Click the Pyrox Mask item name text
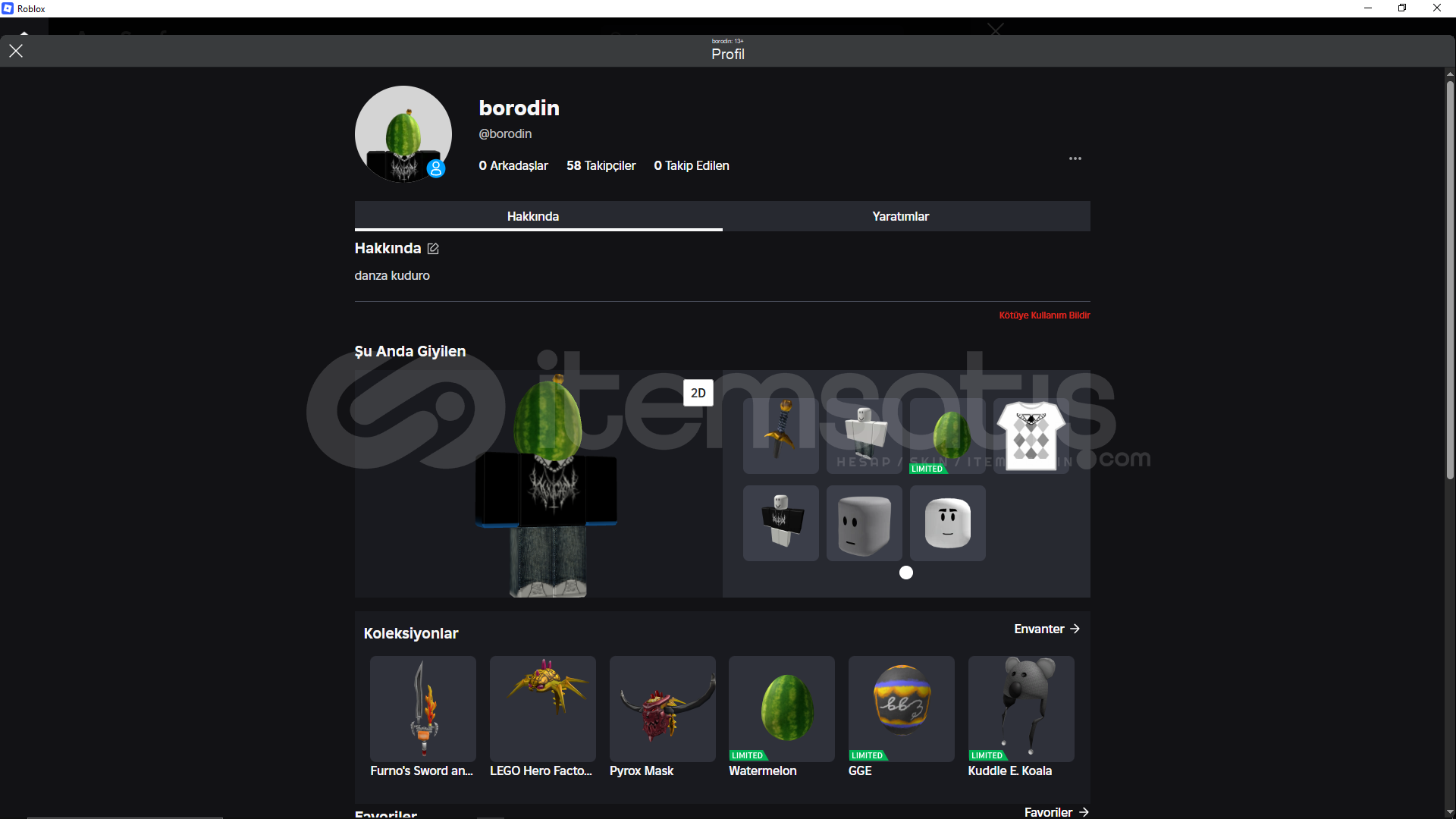Image resolution: width=1456 pixels, height=819 pixels. 642,770
